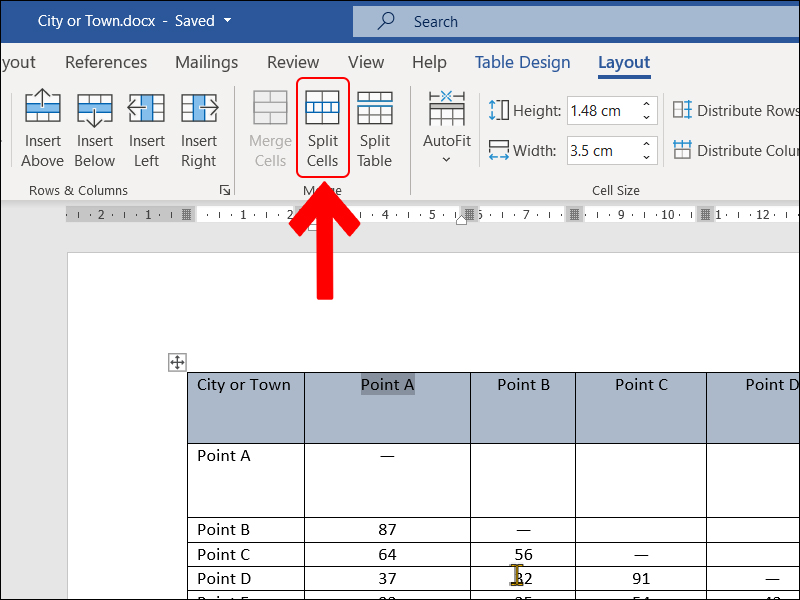Click in the Search box
This screenshot has height=600, width=800.
pos(560,21)
